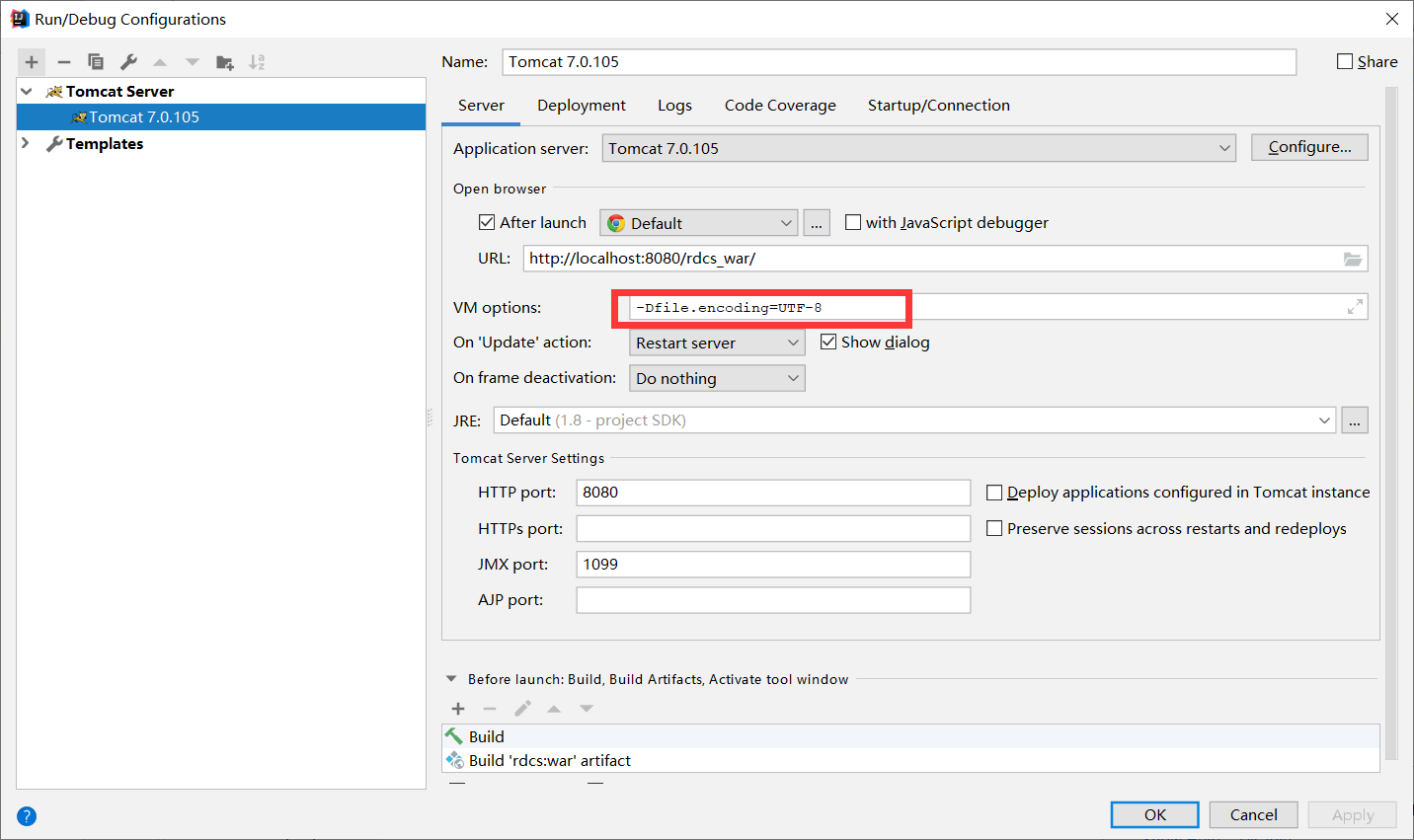This screenshot has width=1414, height=840.
Task: Click the IntelliJ icon in title bar
Action: (20, 19)
